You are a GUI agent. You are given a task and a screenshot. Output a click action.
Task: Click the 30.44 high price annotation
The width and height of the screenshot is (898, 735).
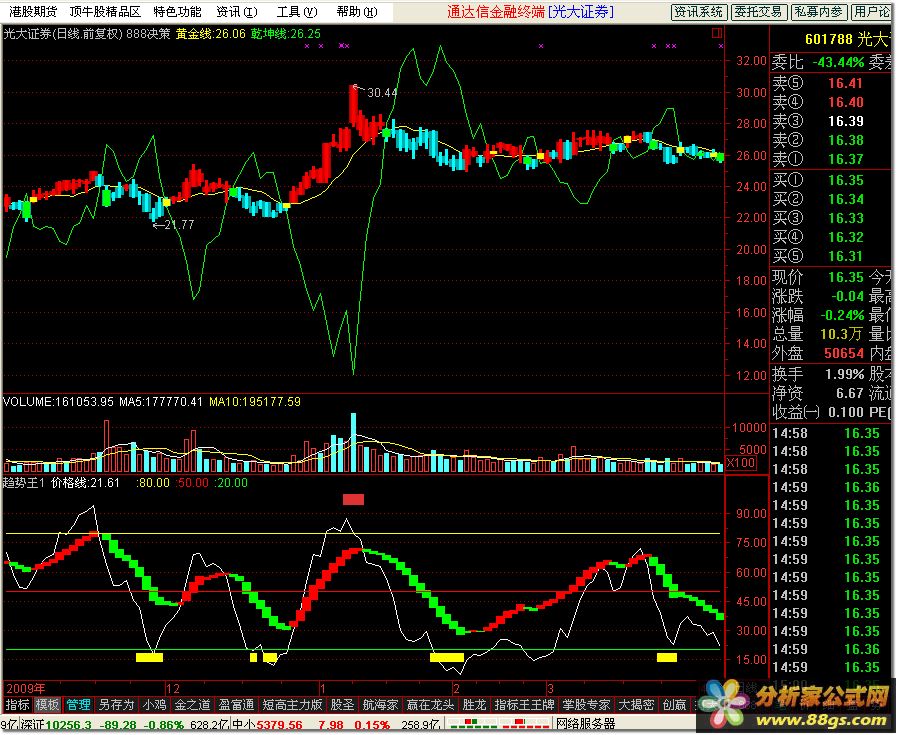(x=382, y=93)
